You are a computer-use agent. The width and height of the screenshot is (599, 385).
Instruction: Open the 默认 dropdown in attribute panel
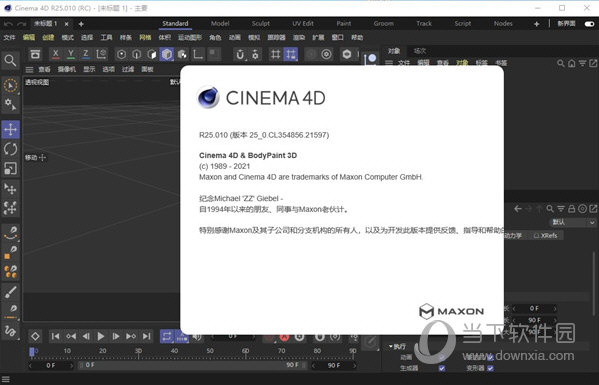point(573,222)
